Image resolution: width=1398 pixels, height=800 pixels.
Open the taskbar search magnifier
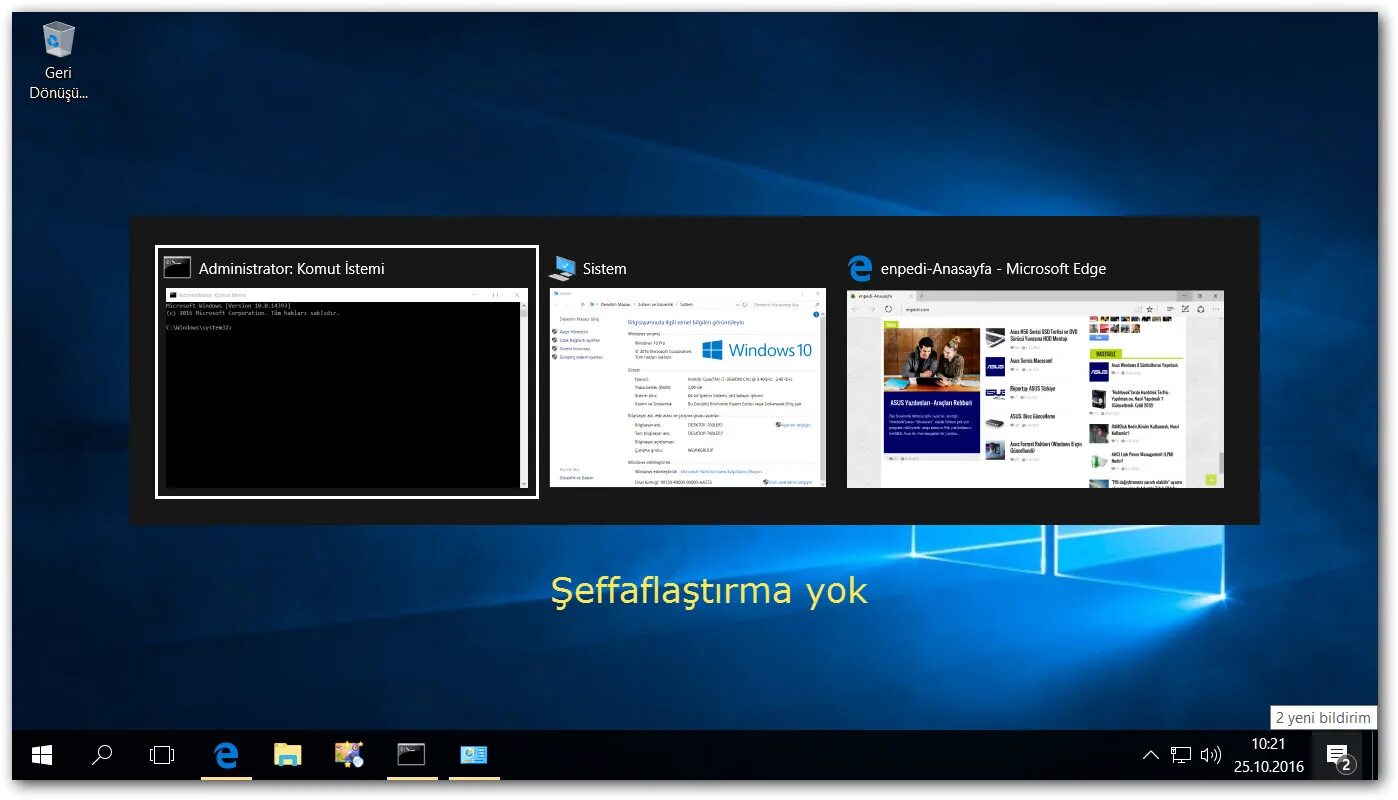(102, 755)
